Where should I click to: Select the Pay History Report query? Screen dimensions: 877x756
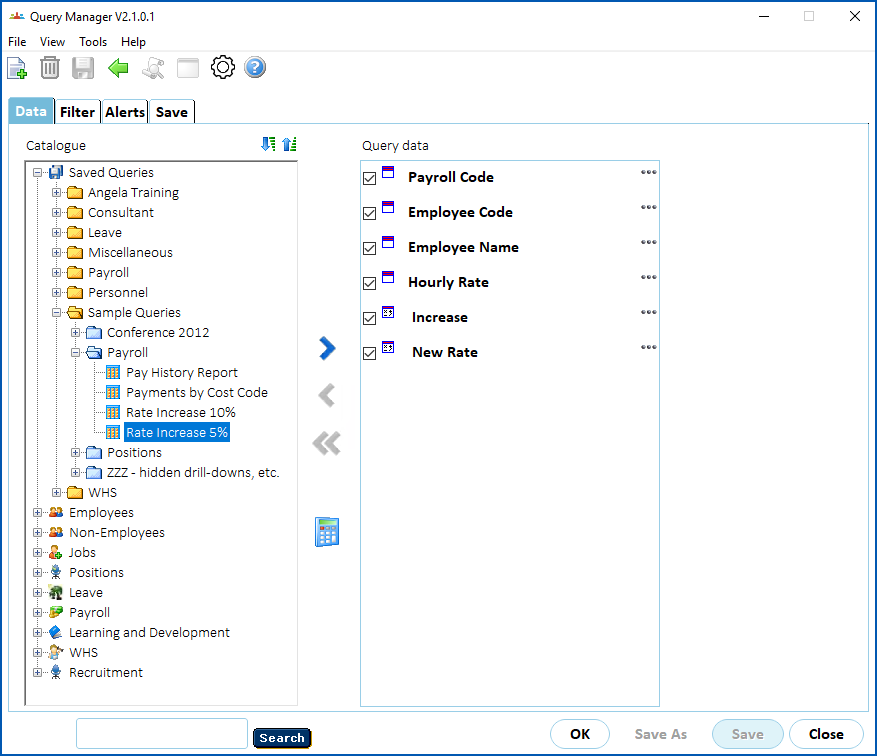pos(182,373)
